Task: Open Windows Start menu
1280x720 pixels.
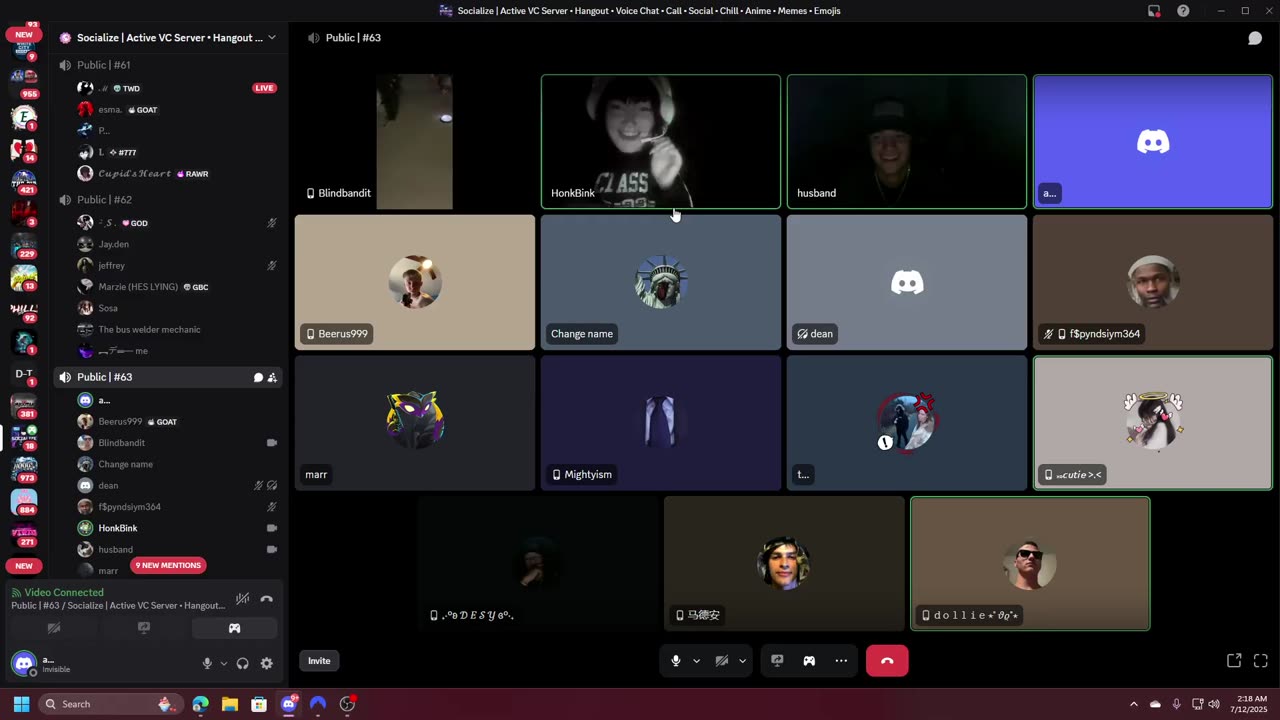Action: tap(21, 704)
